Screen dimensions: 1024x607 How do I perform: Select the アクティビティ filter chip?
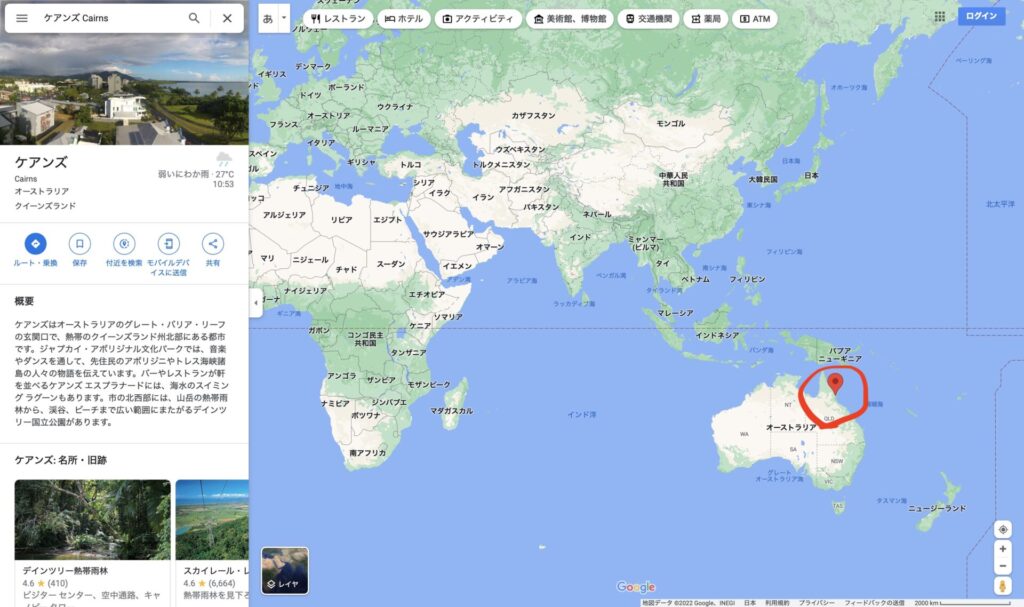[x=478, y=19]
